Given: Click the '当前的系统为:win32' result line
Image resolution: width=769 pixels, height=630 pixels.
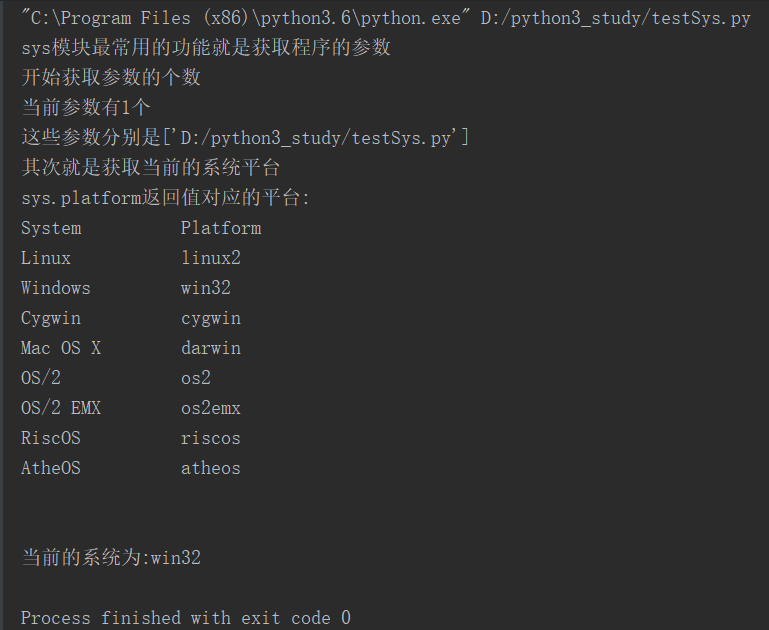Looking at the screenshot, I should [111, 558].
